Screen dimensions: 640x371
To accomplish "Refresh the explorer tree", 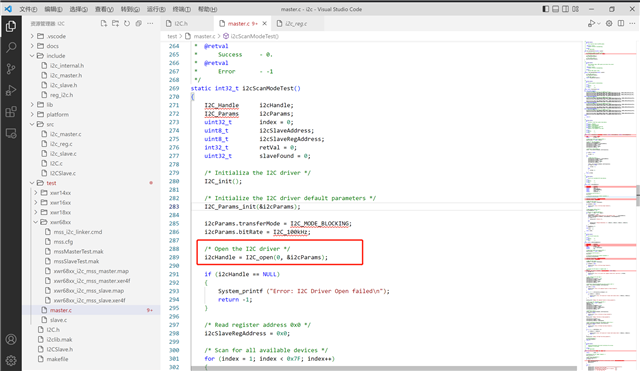I will pos(127,24).
